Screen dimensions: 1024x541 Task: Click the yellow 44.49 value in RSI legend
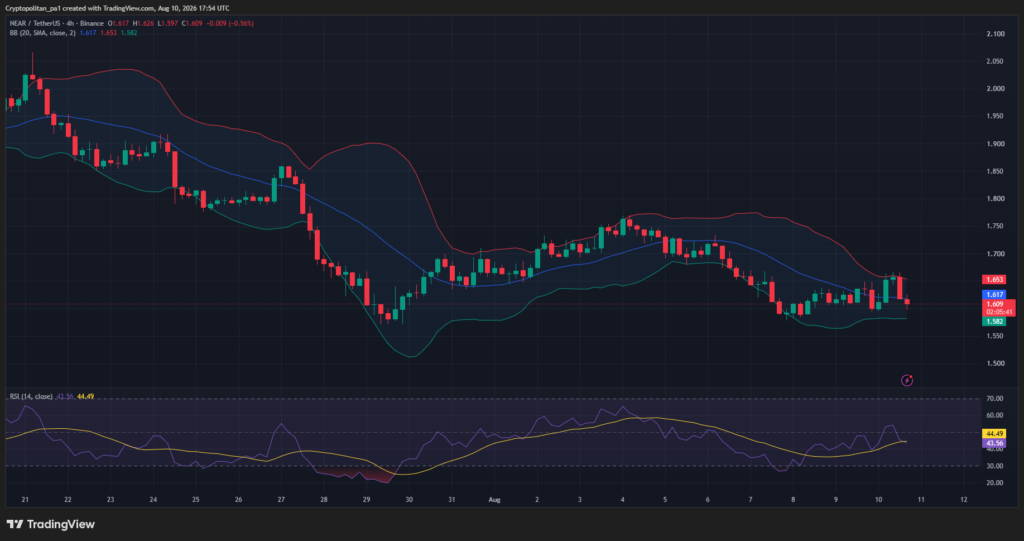(x=86, y=397)
